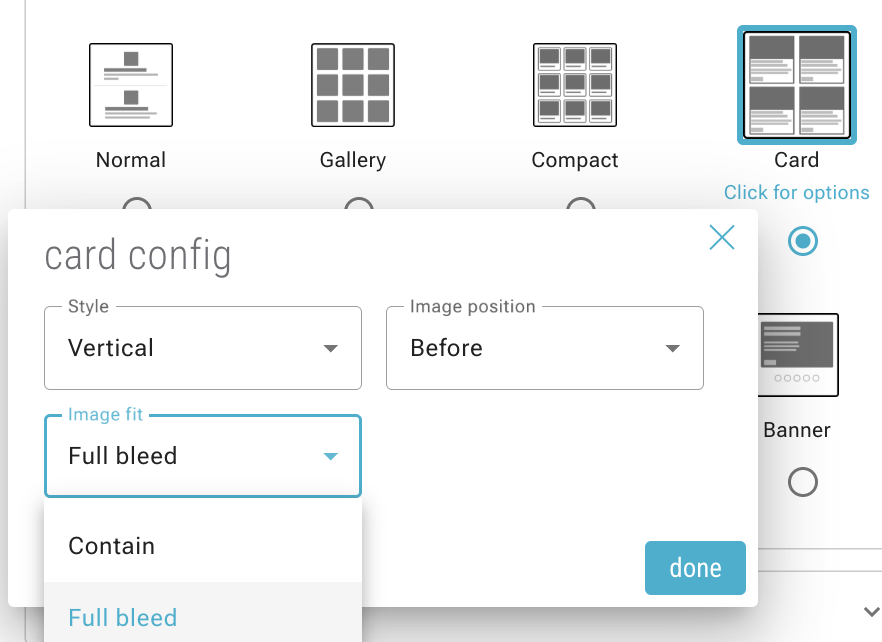882x642 pixels.
Task: Click the 'Click for options' link
Action: (797, 192)
